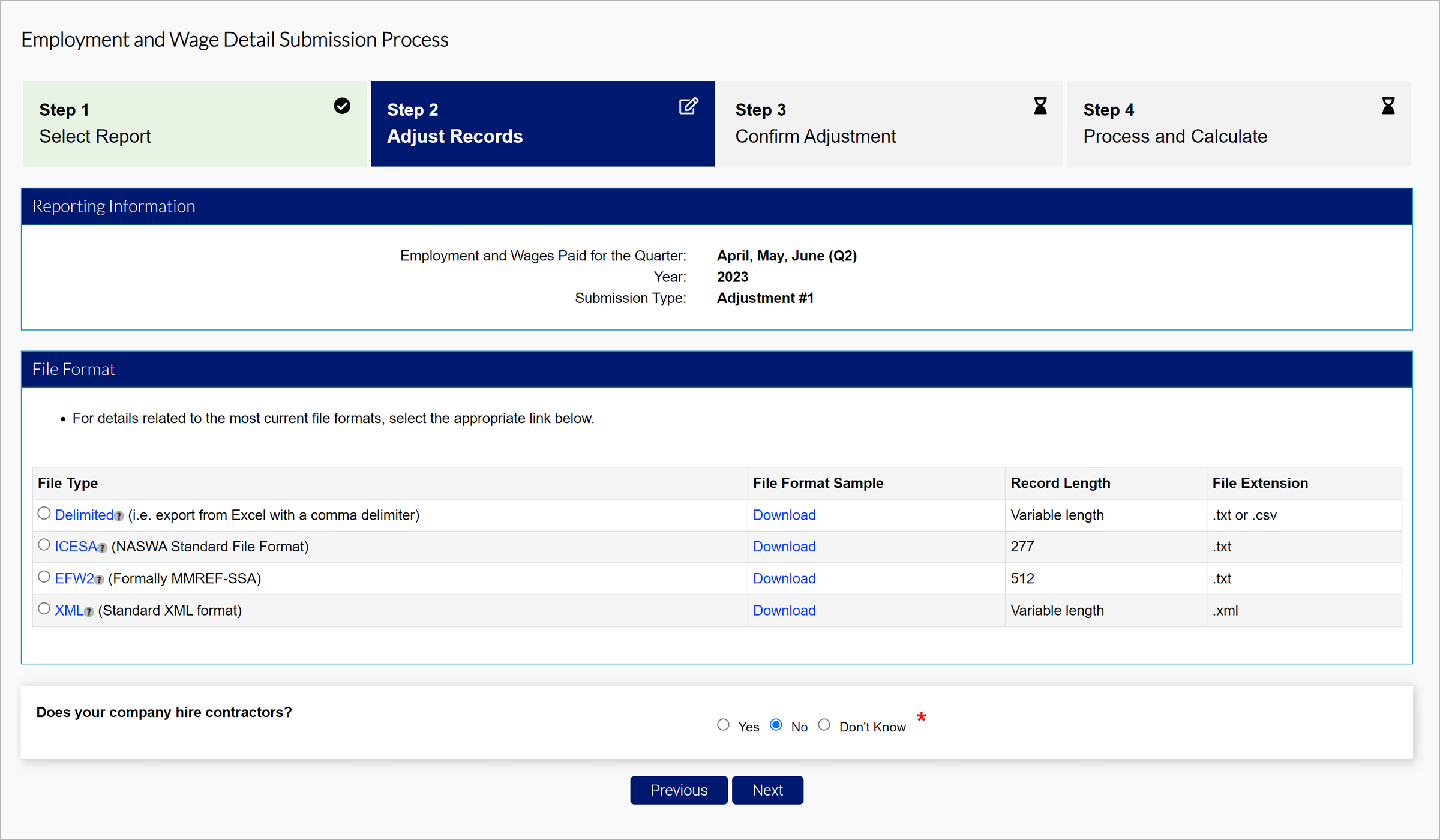Click help icon next to EFW2

point(100,580)
